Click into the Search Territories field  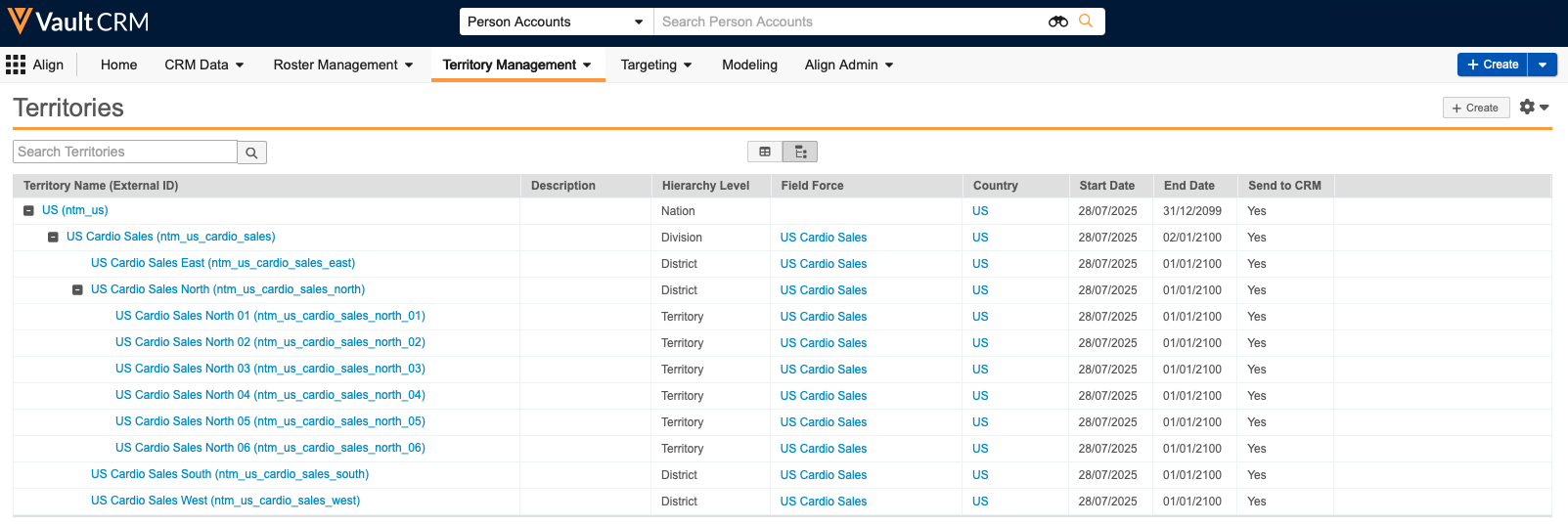pyautogui.click(x=125, y=152)
